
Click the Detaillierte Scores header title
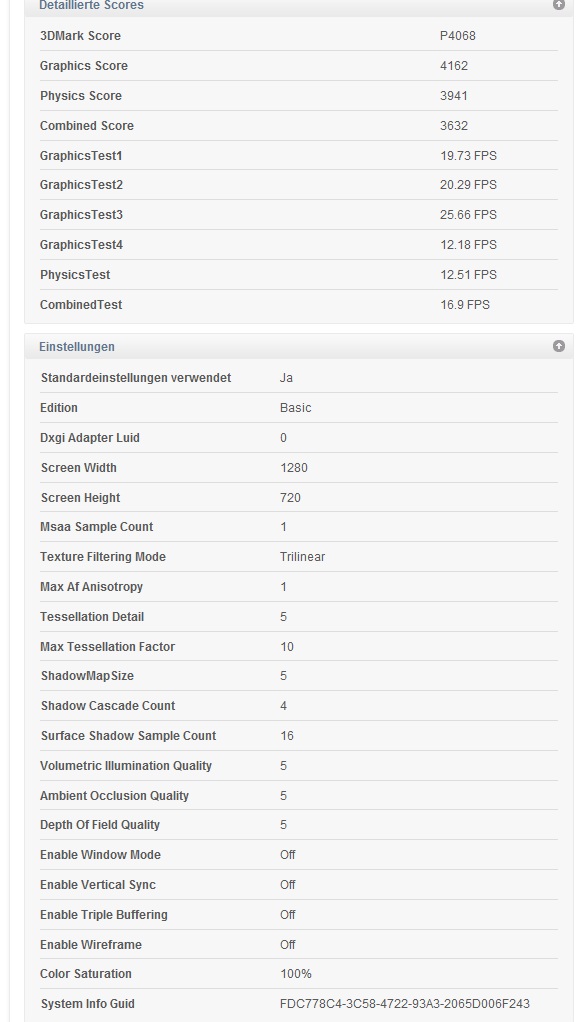(x=91, y=5)
